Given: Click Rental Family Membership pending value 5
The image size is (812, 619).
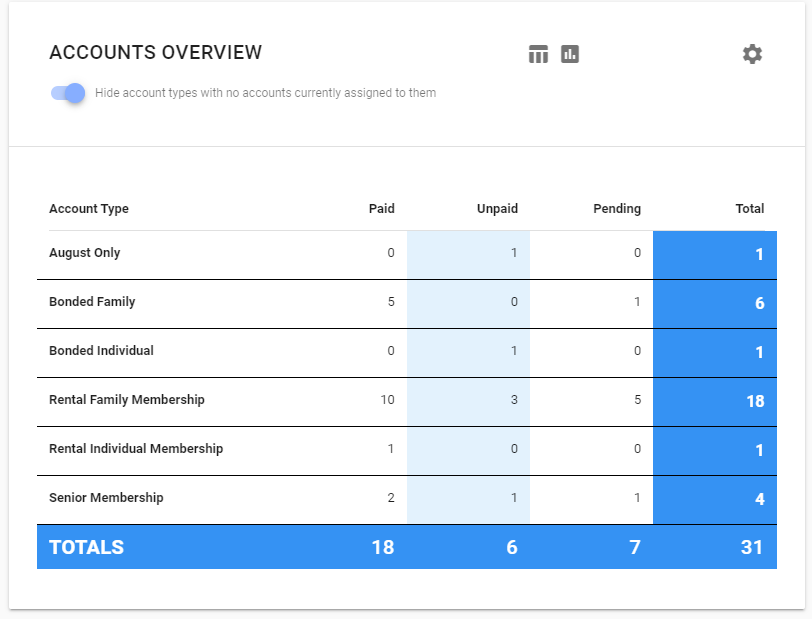Looking at the screenshot, I should coord(637,400).
